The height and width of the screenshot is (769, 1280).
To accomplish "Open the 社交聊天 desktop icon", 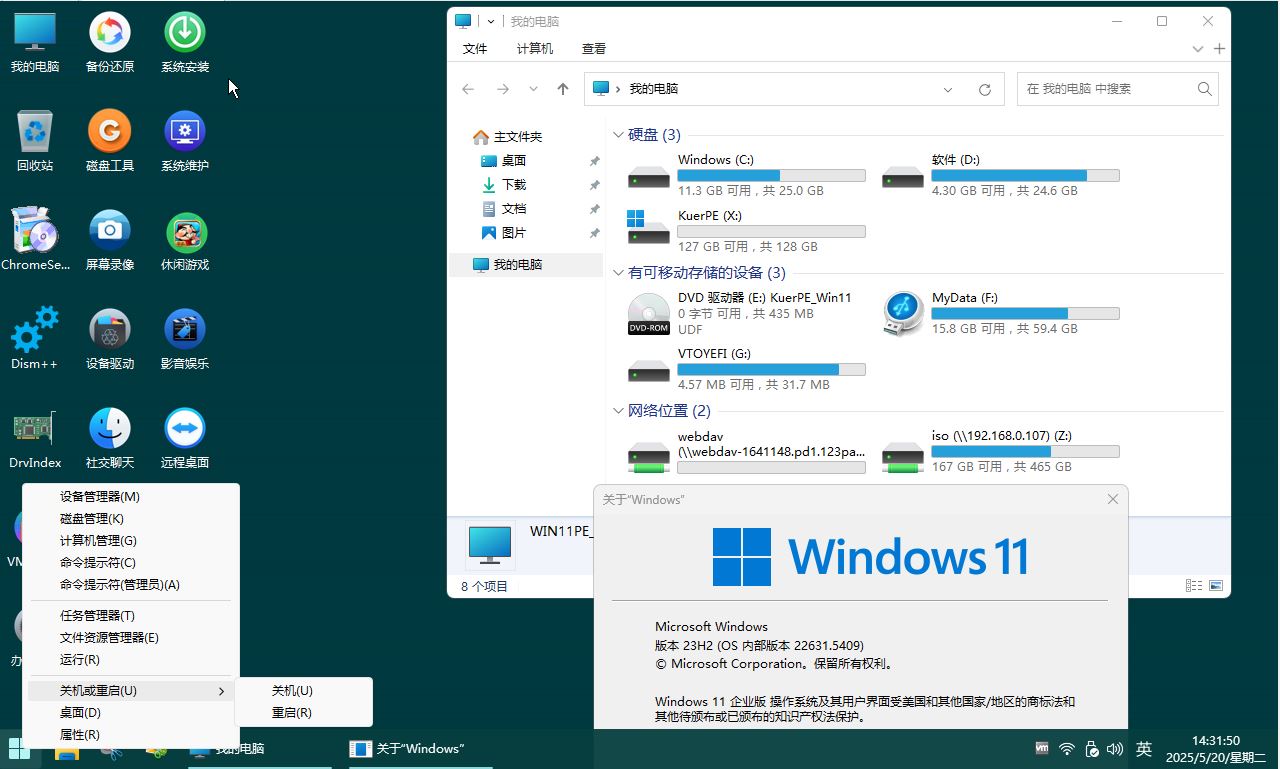I will (110, 439).
